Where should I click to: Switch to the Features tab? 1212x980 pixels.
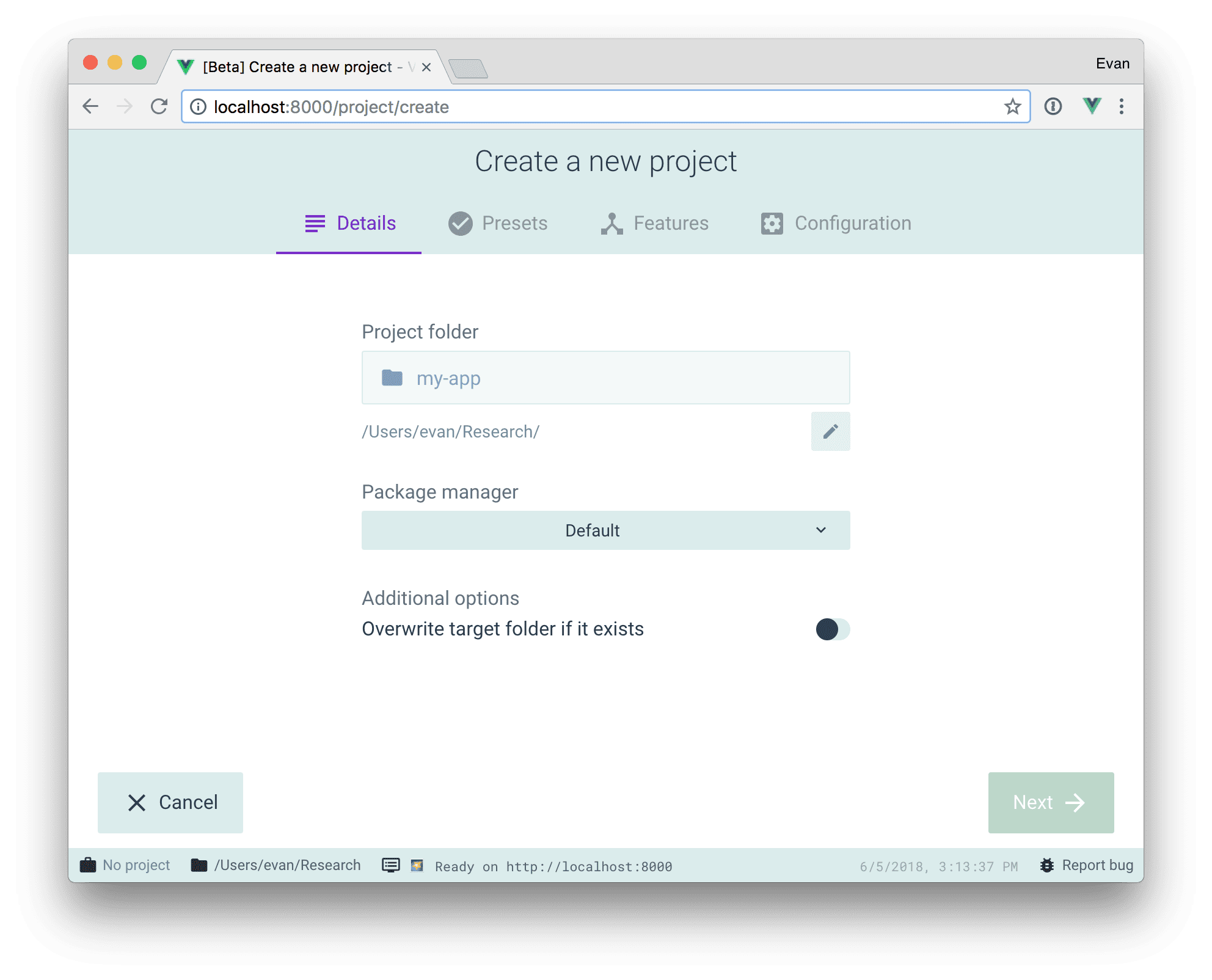click(x=655, y=223)
